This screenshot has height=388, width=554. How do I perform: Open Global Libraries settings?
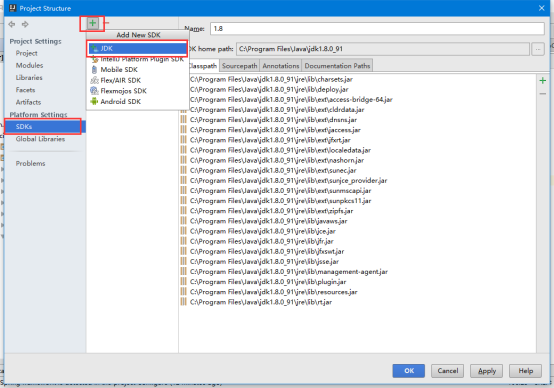pyautogui.click(x=40, y=139)
